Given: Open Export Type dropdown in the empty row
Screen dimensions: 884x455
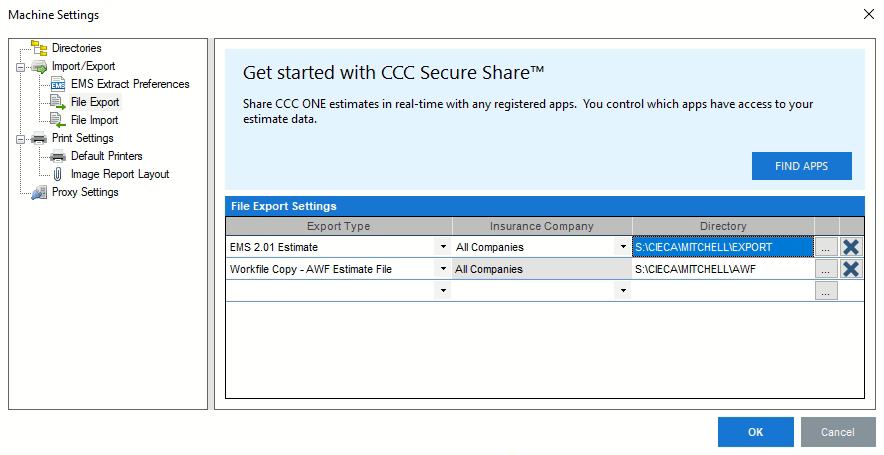Looking at the screenshot, I should (x=443, y=291).
